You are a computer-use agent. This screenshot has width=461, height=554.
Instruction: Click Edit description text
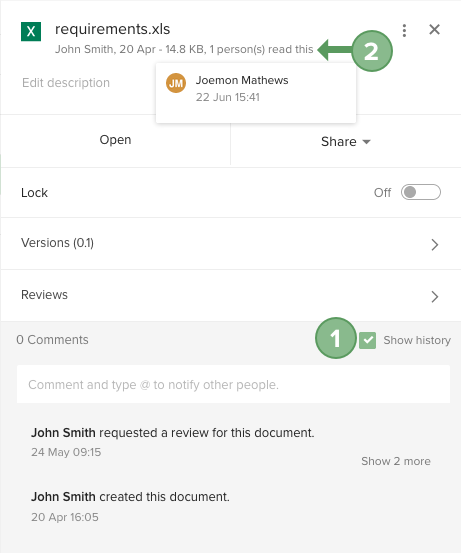pyautogui.click(x=66, y=83)
